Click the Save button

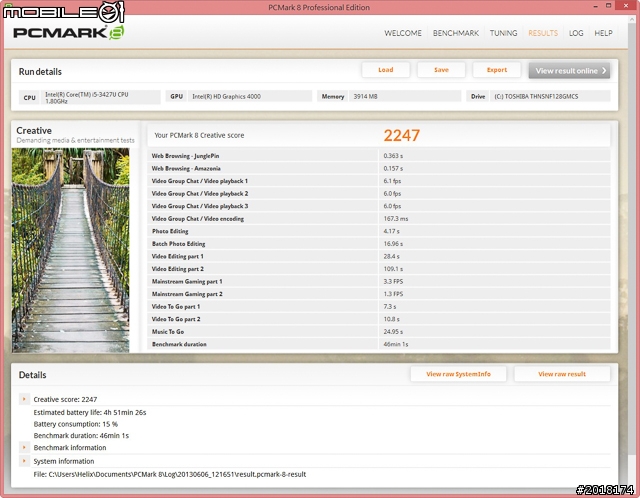click(x=441, y=70)
